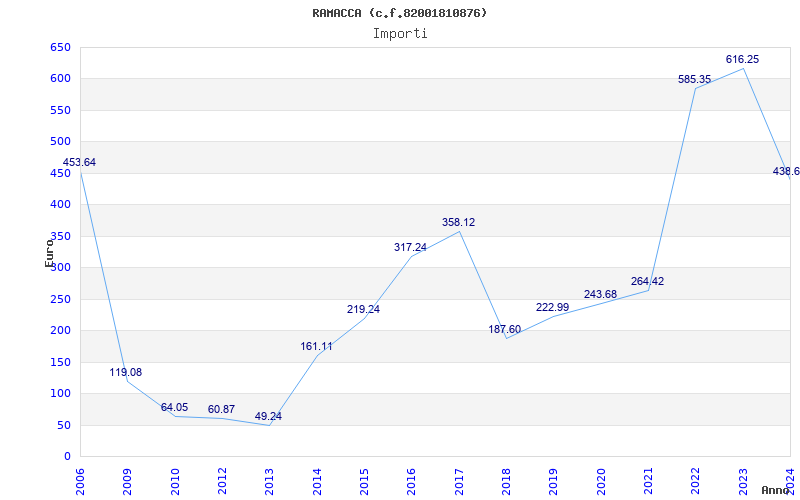The height and width of the screenshot is (500, 800).
Task: Click the 60.87 data label
Action: 221,410
